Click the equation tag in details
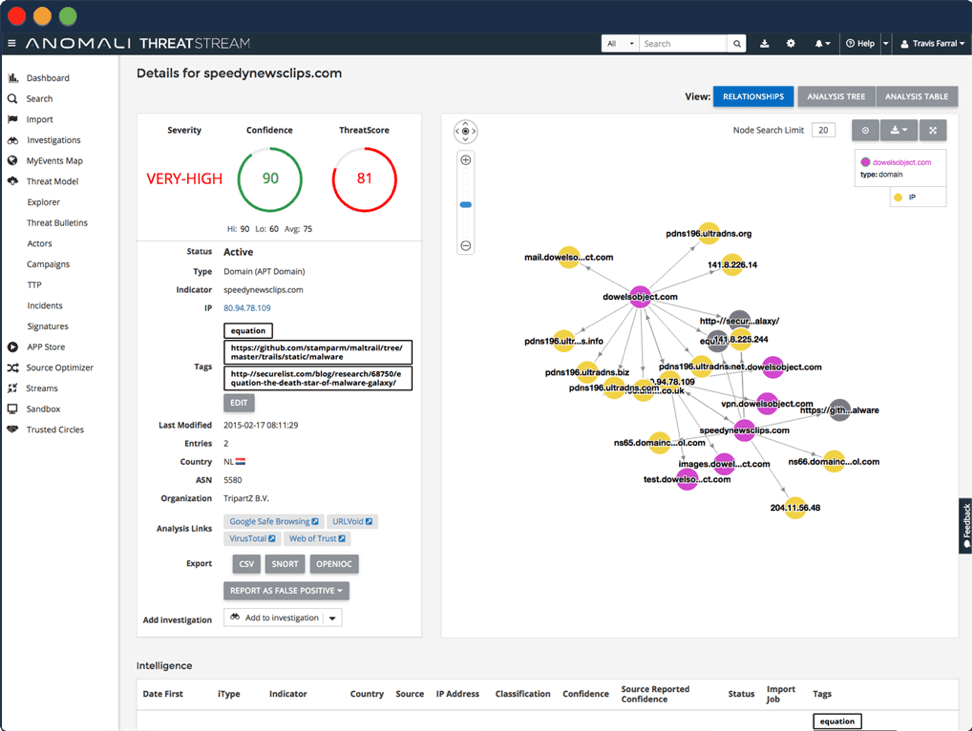The image size is (972, 731). (248, 330)
